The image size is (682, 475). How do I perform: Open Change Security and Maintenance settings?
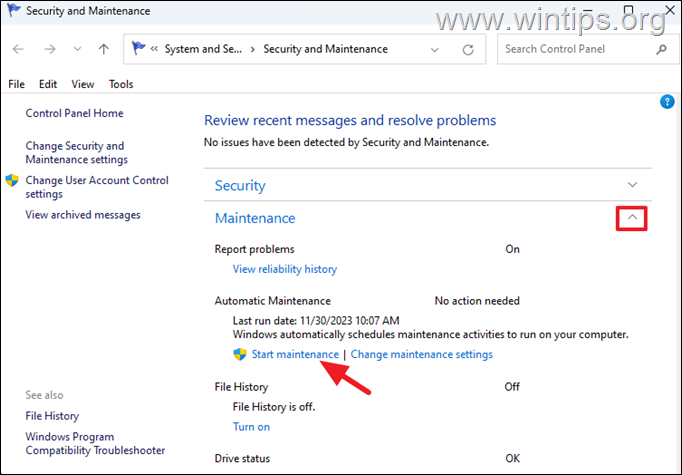pos(77,153)
